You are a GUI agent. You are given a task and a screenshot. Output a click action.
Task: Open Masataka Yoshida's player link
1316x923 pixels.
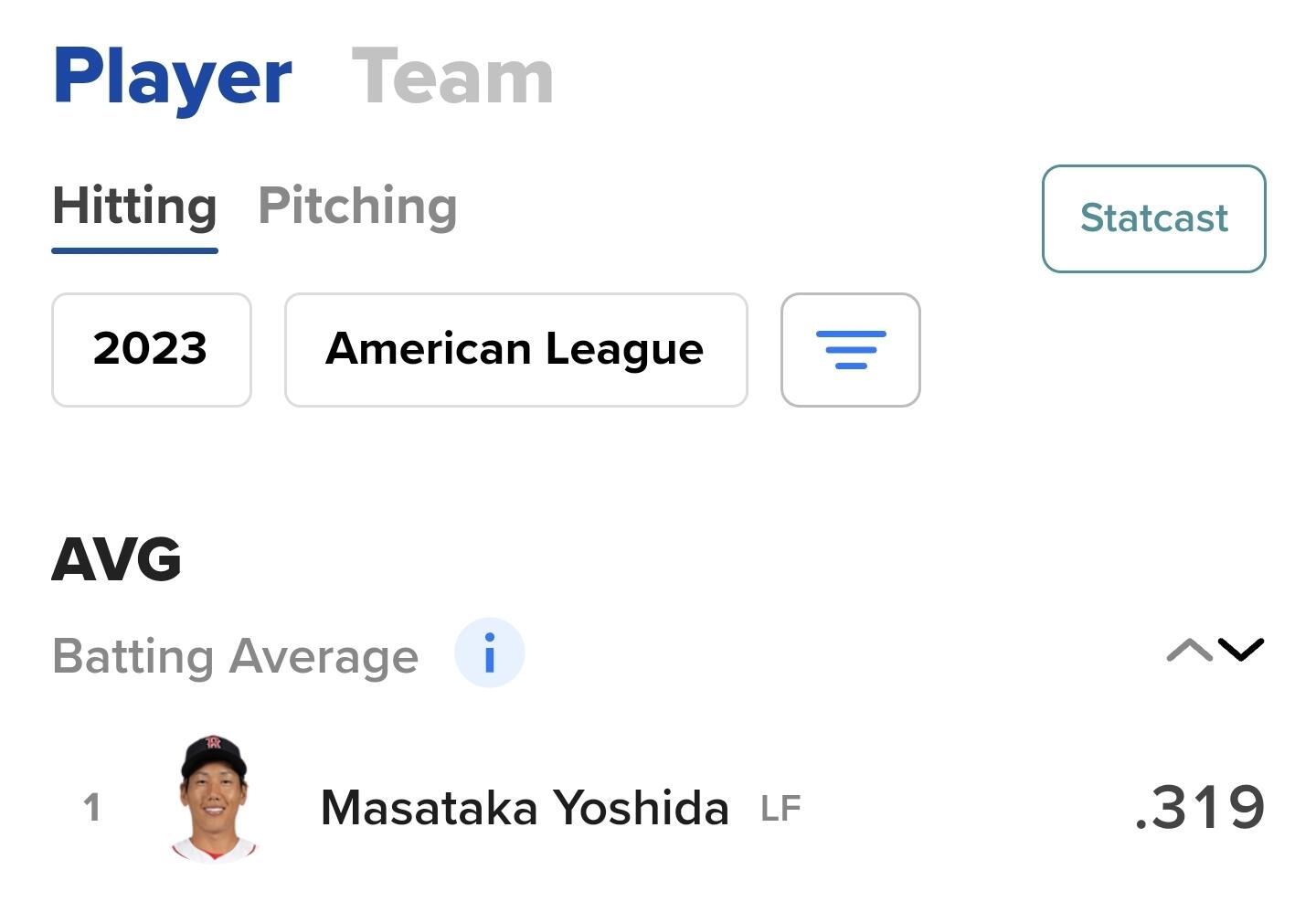click(525, 808)
